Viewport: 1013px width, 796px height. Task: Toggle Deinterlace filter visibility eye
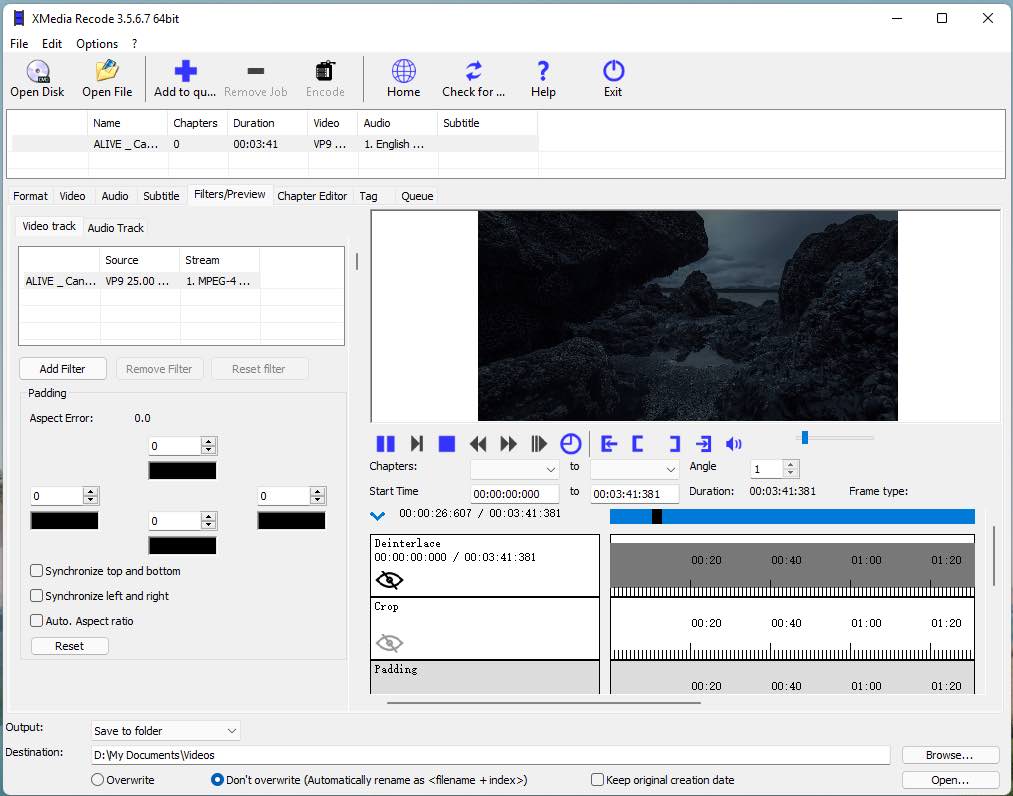389,580
